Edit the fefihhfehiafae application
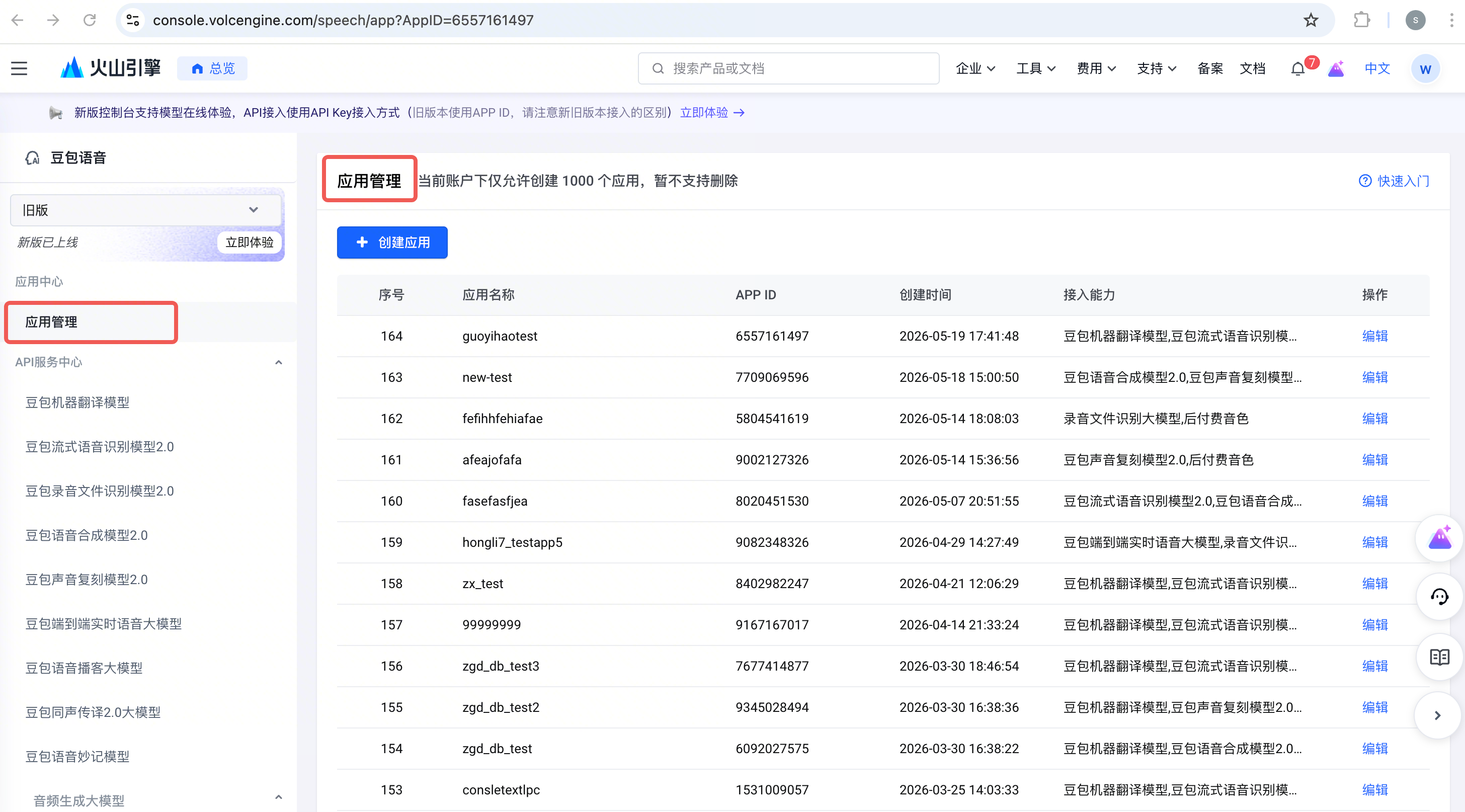The width and height of the screenshot is (1465, 812). pyautogui.click(x=1375, y=419)
